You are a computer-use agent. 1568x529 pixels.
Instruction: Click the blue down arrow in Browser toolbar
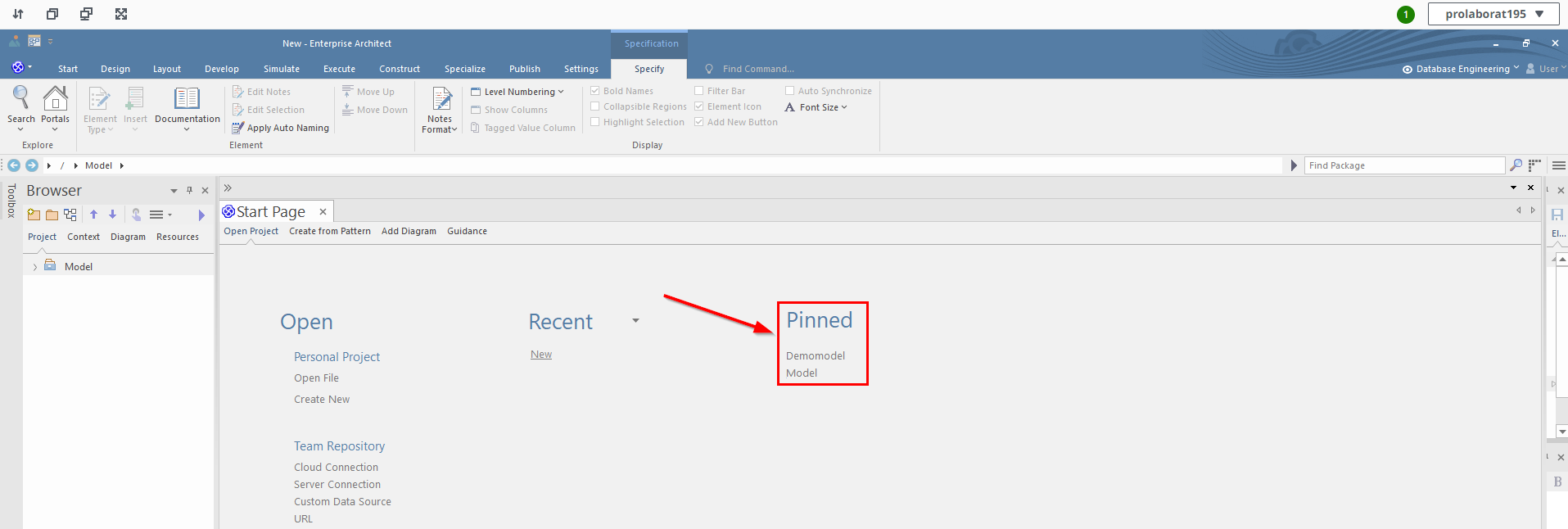pyautogui.click(x=113, y=215)
